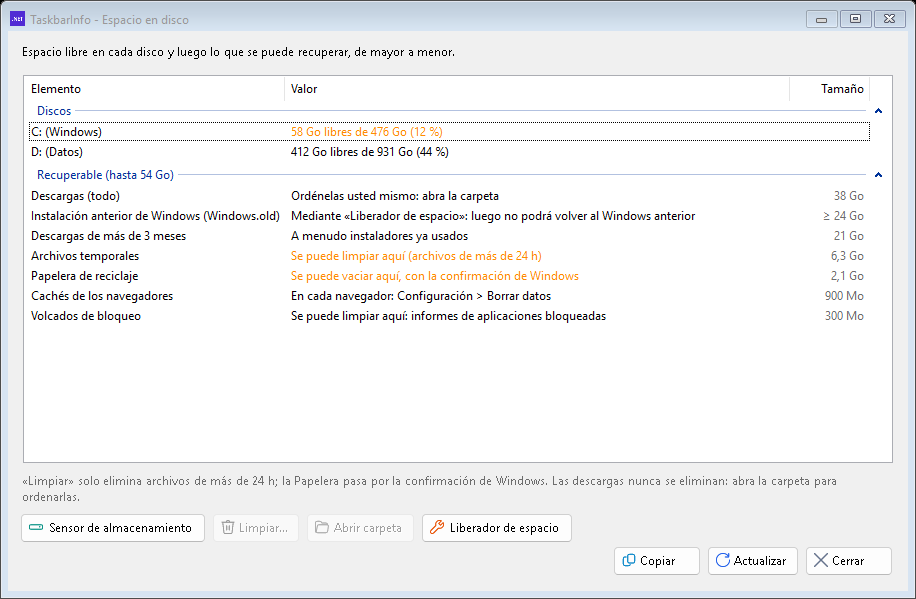Select Descargas de más de 3 meses
This screenshot has width=916, height=599.
(x=449, y=236)
